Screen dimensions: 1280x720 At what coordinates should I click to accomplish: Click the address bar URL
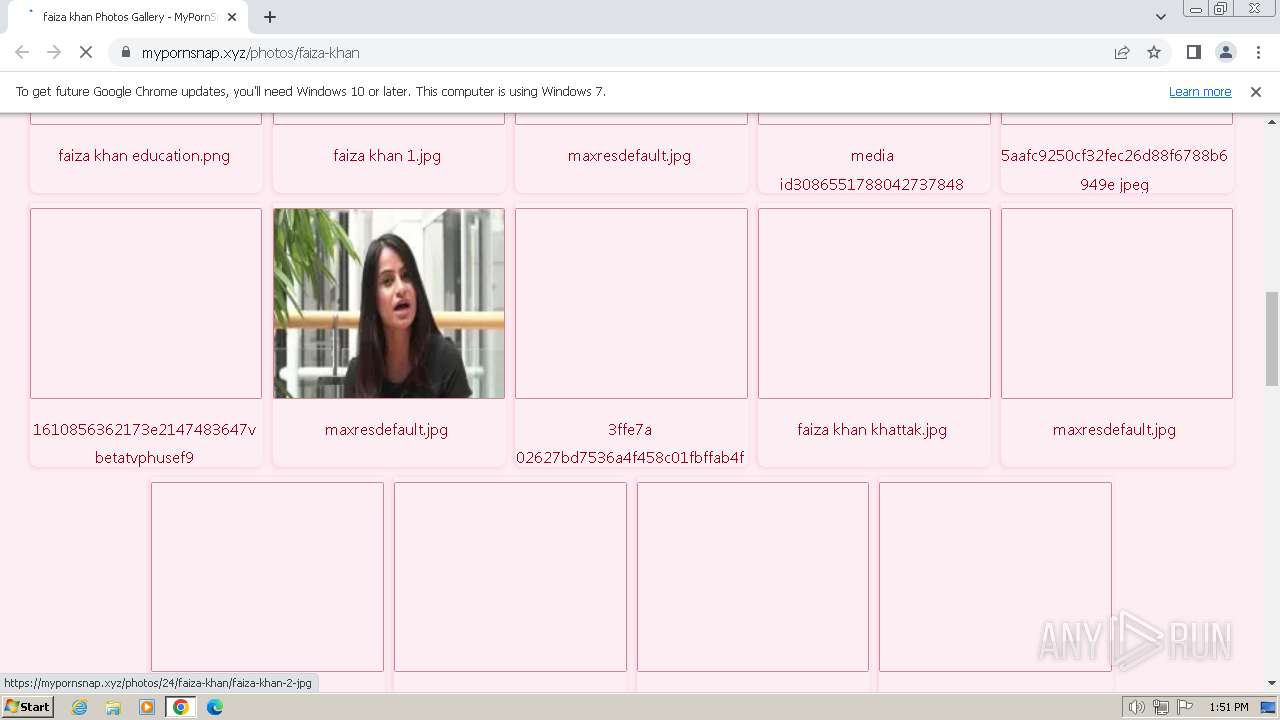[250, 52]
